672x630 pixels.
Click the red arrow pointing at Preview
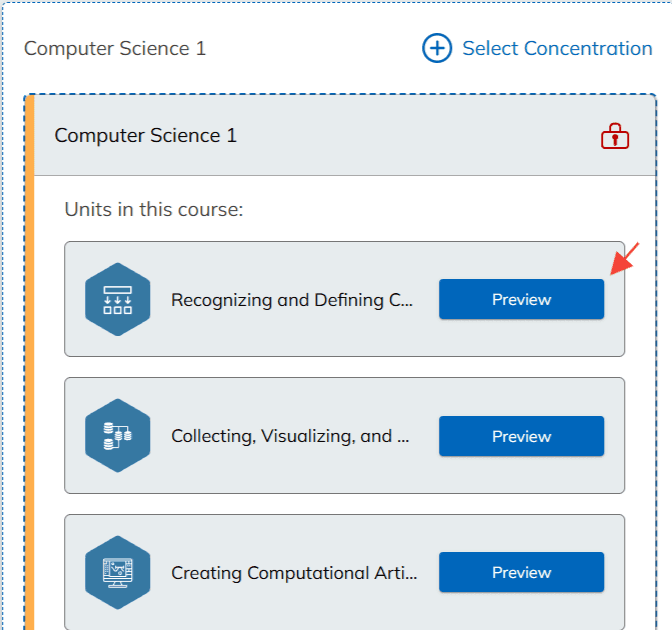624,258
